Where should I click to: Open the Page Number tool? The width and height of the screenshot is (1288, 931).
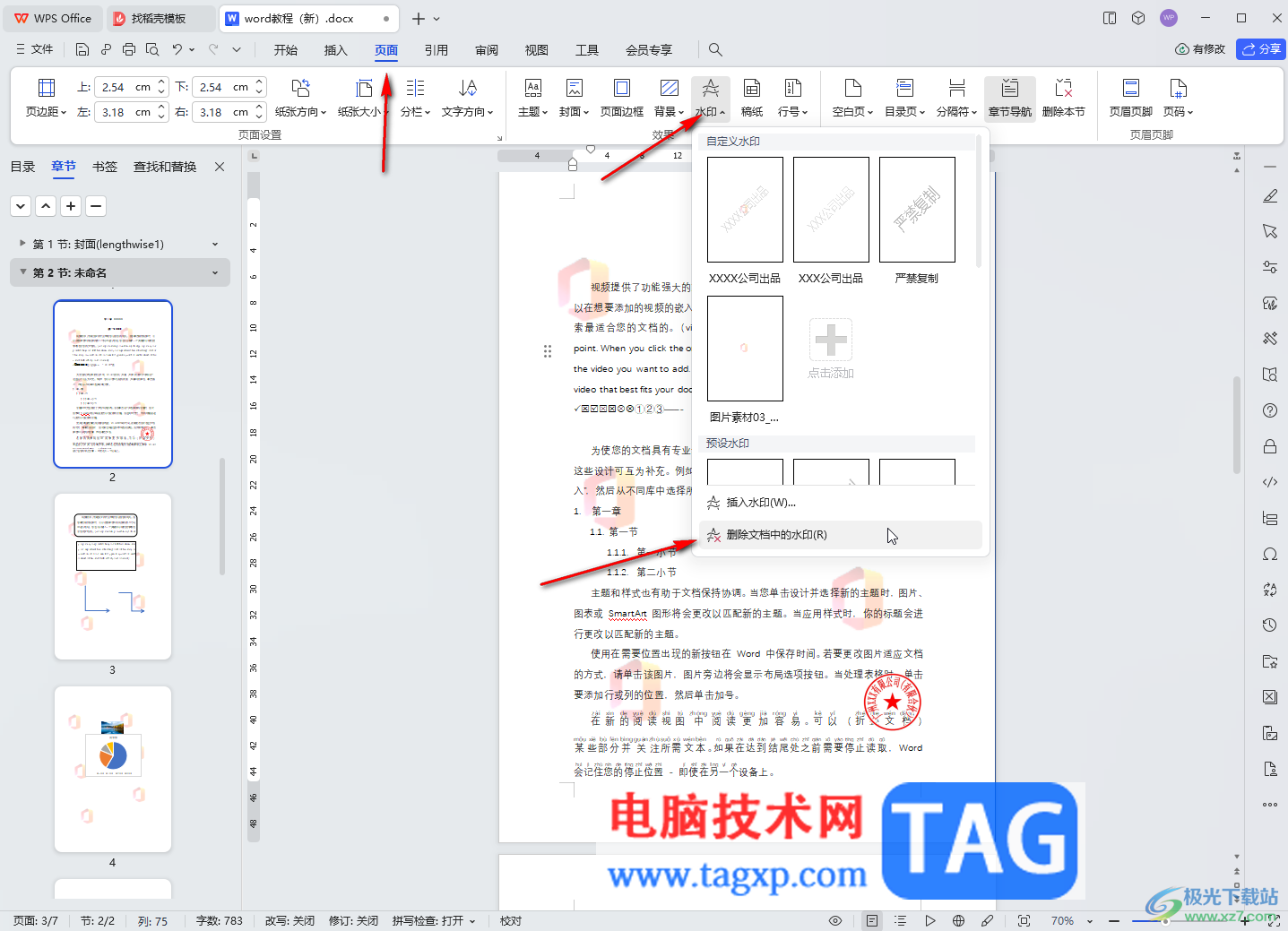[x=1178, y=98]
